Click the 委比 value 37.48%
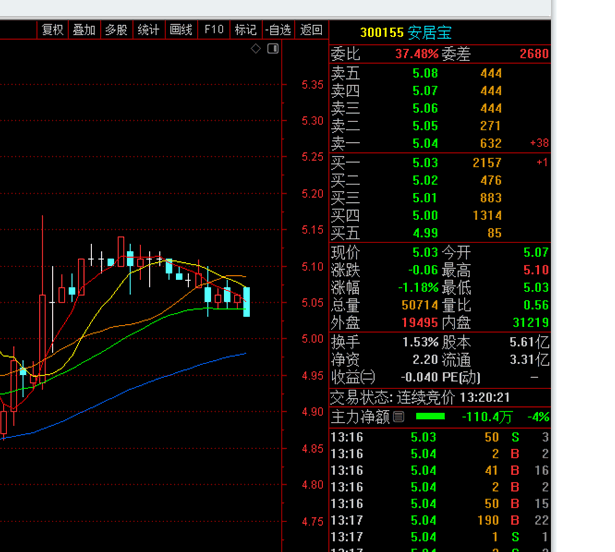Viewport: 615px width, 552px height. coord(417,54)
